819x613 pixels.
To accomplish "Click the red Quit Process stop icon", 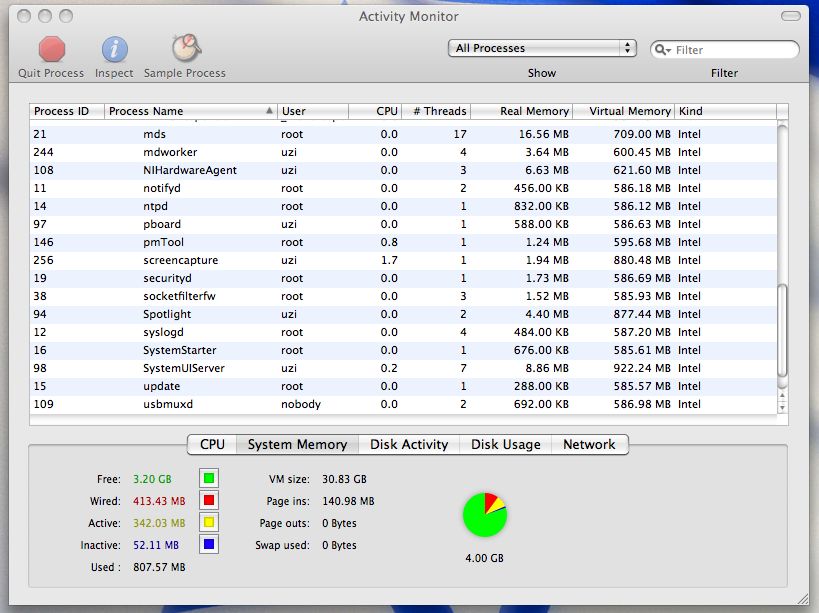I will 52,50.
